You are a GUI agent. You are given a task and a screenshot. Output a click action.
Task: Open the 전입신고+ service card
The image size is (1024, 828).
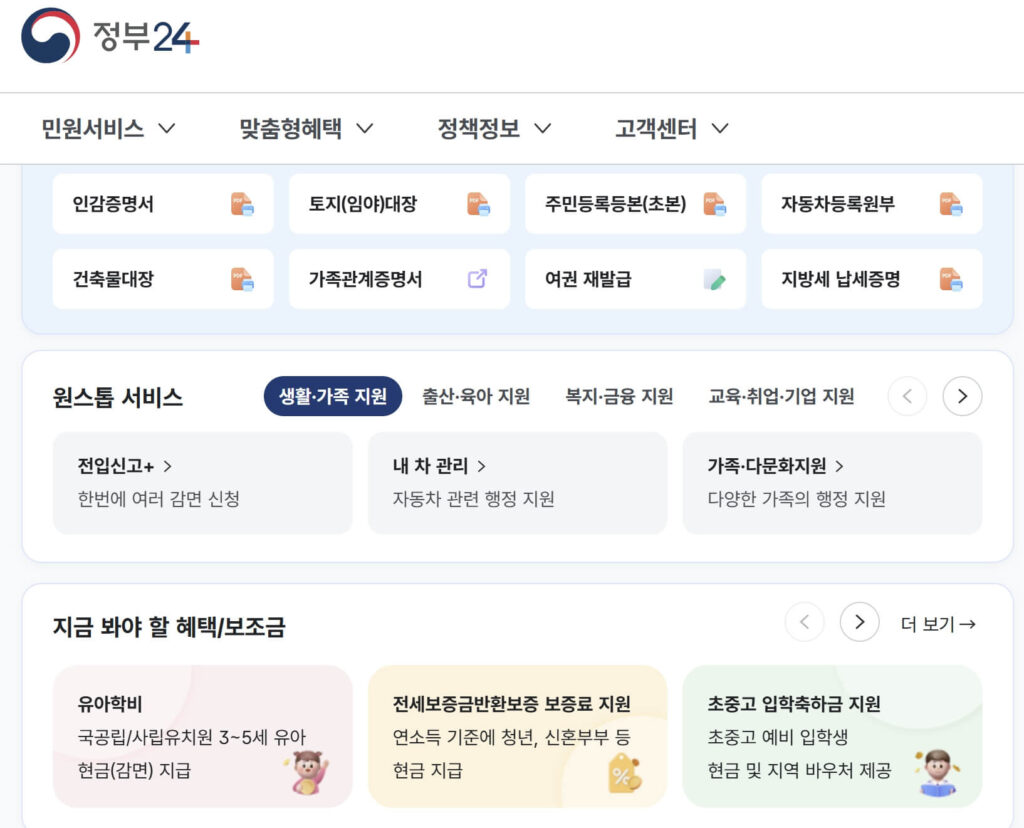click(202, 483)
